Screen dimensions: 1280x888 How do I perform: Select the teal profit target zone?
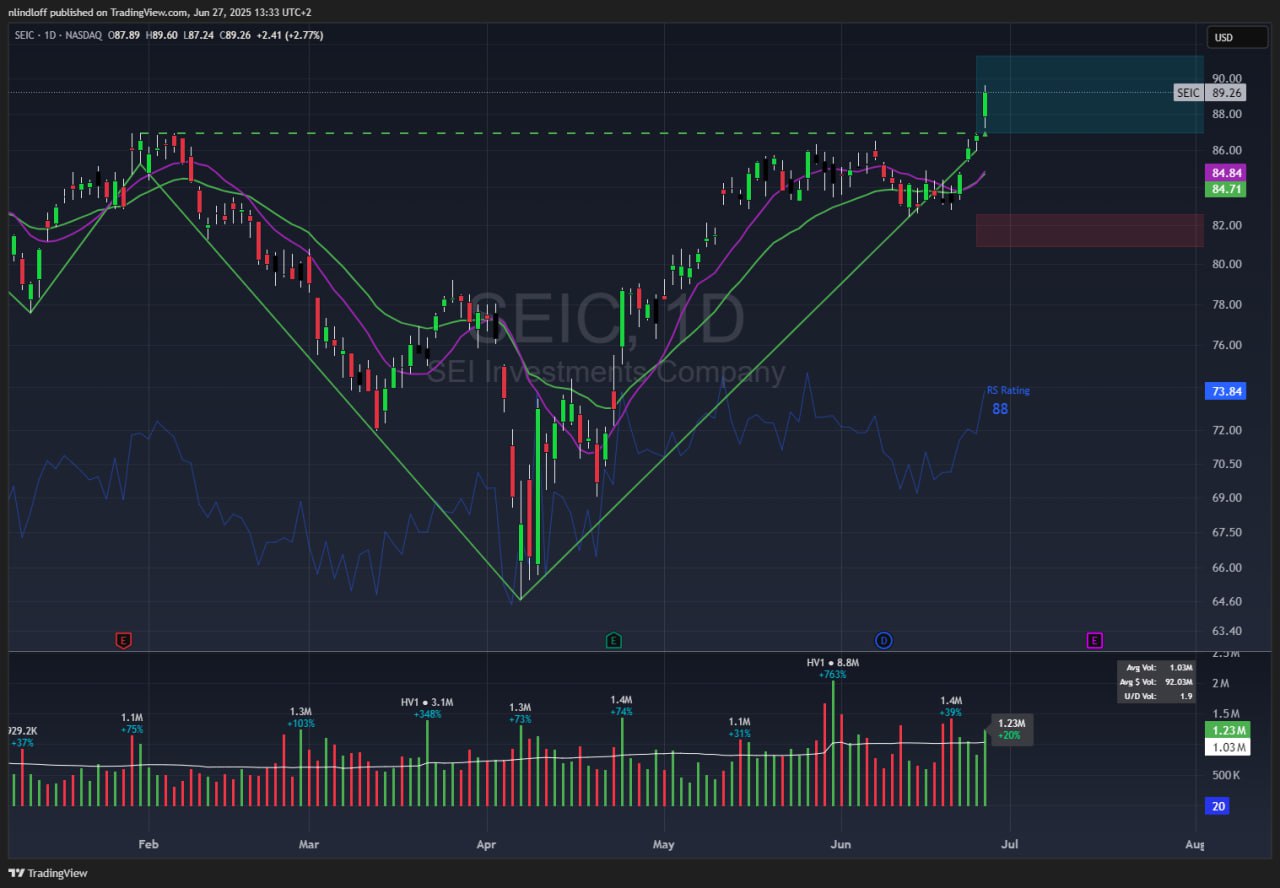pos(1089,94)
